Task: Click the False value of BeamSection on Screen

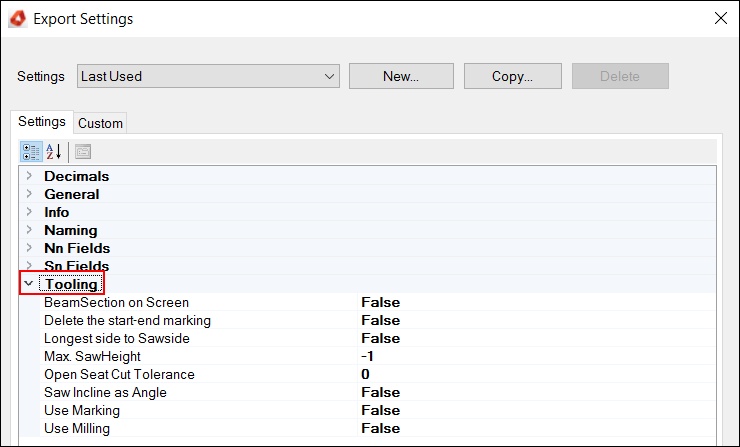Action: tap(380, 302)
